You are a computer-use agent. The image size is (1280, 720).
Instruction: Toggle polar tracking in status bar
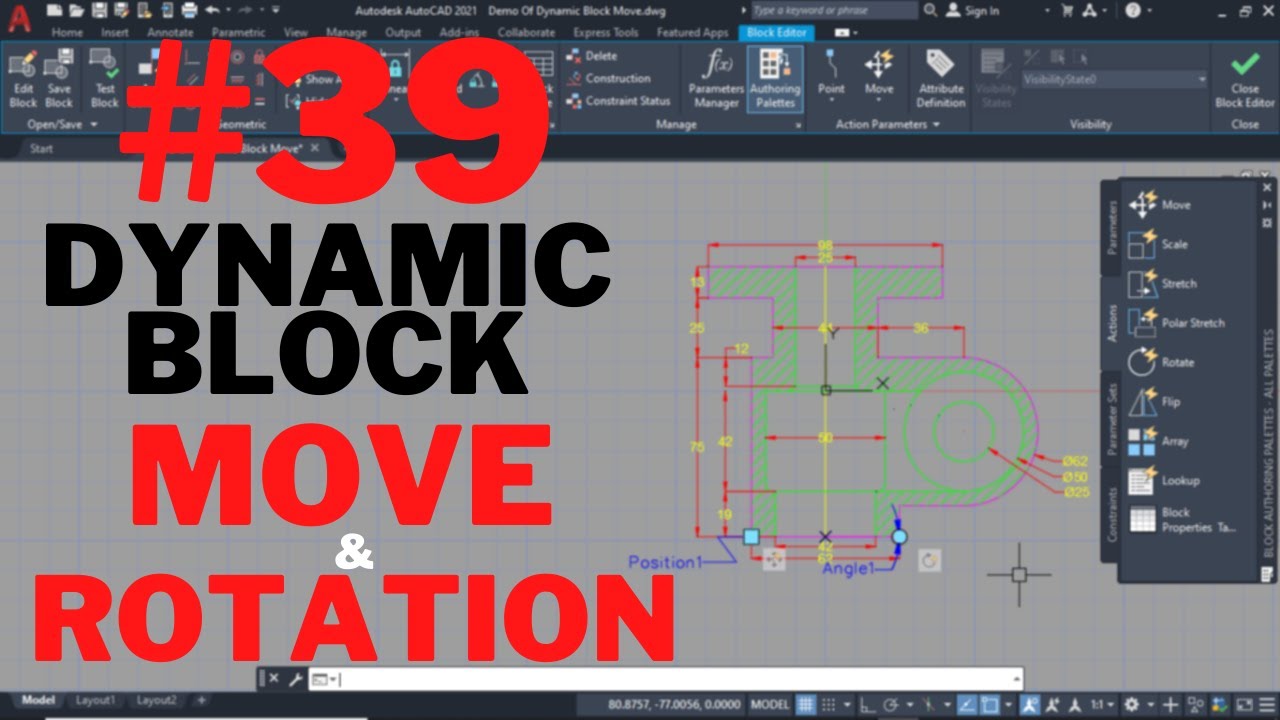890,704
